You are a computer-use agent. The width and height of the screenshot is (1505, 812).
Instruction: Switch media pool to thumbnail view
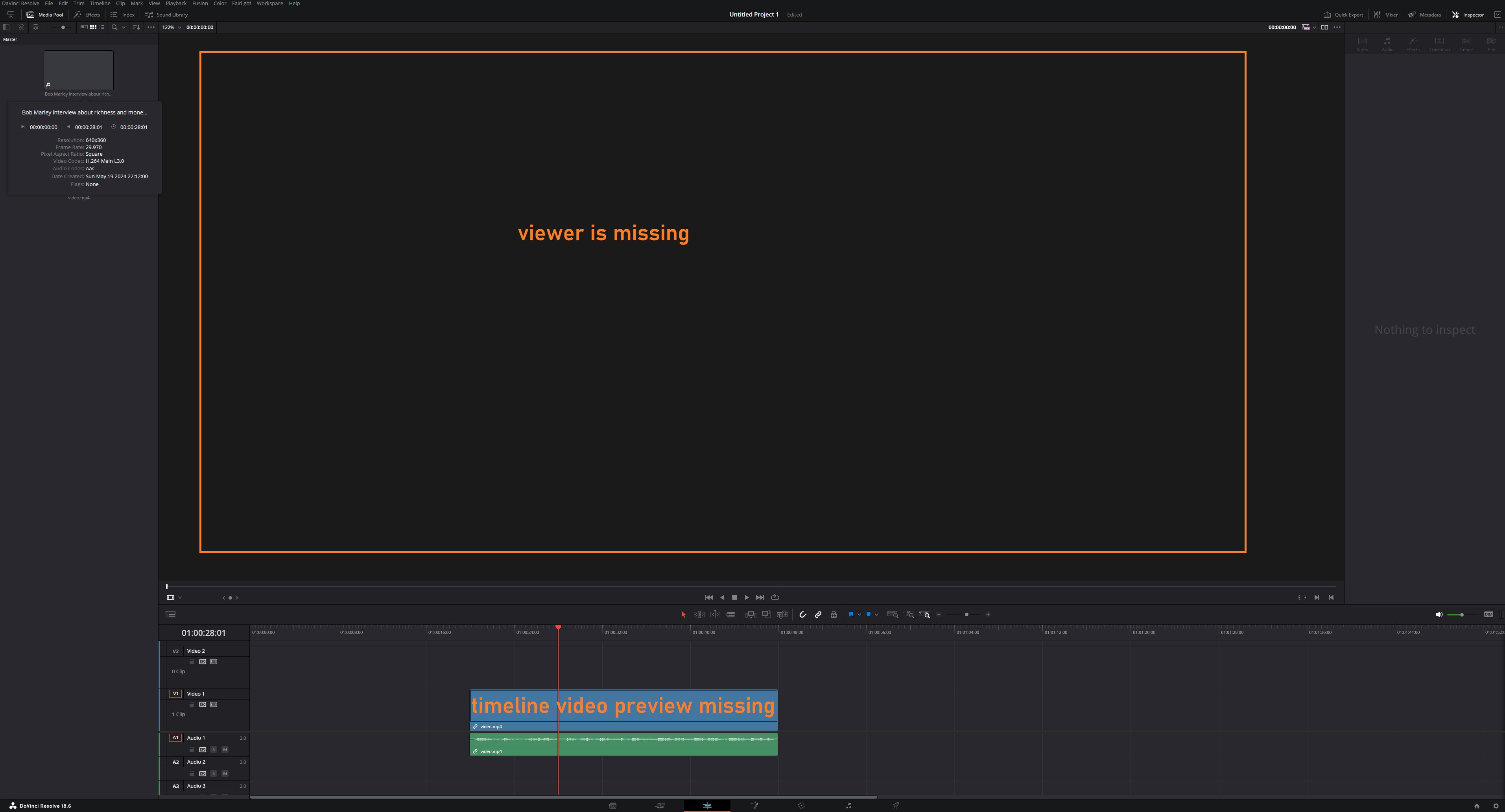93,28
